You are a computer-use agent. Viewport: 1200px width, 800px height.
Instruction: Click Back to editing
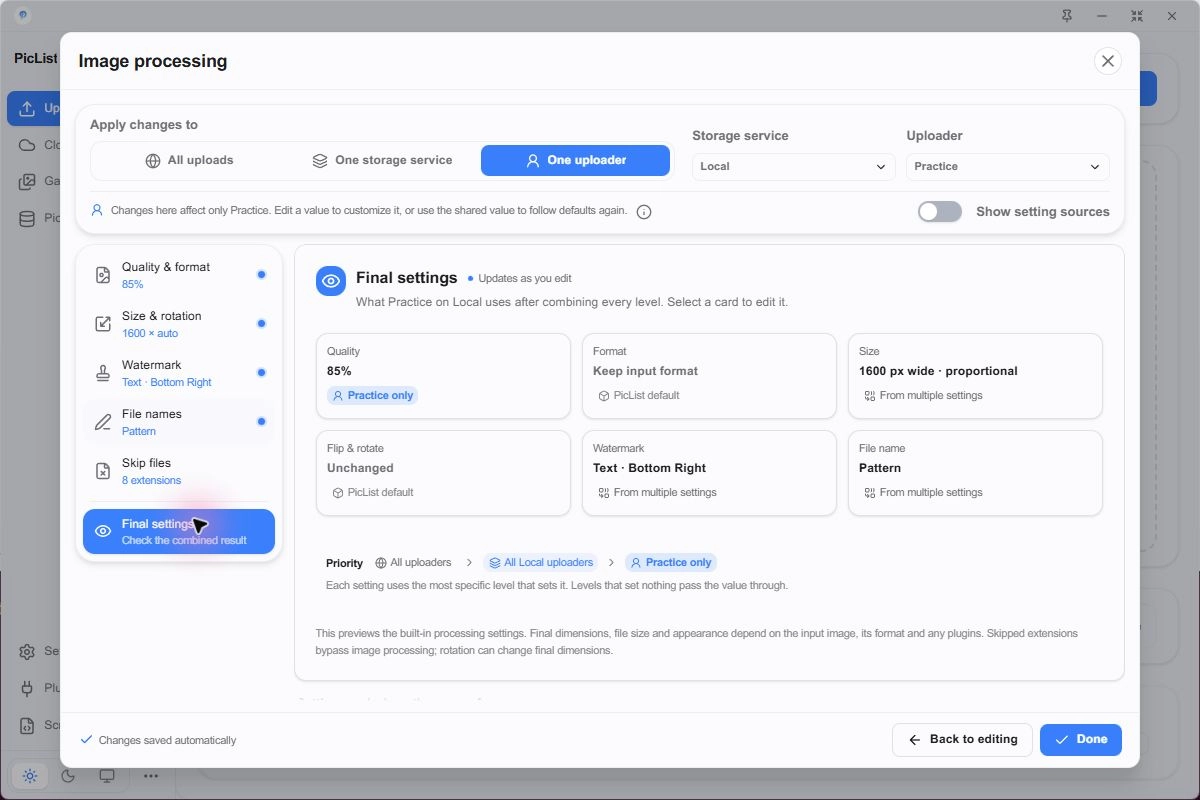click(962, 740)
